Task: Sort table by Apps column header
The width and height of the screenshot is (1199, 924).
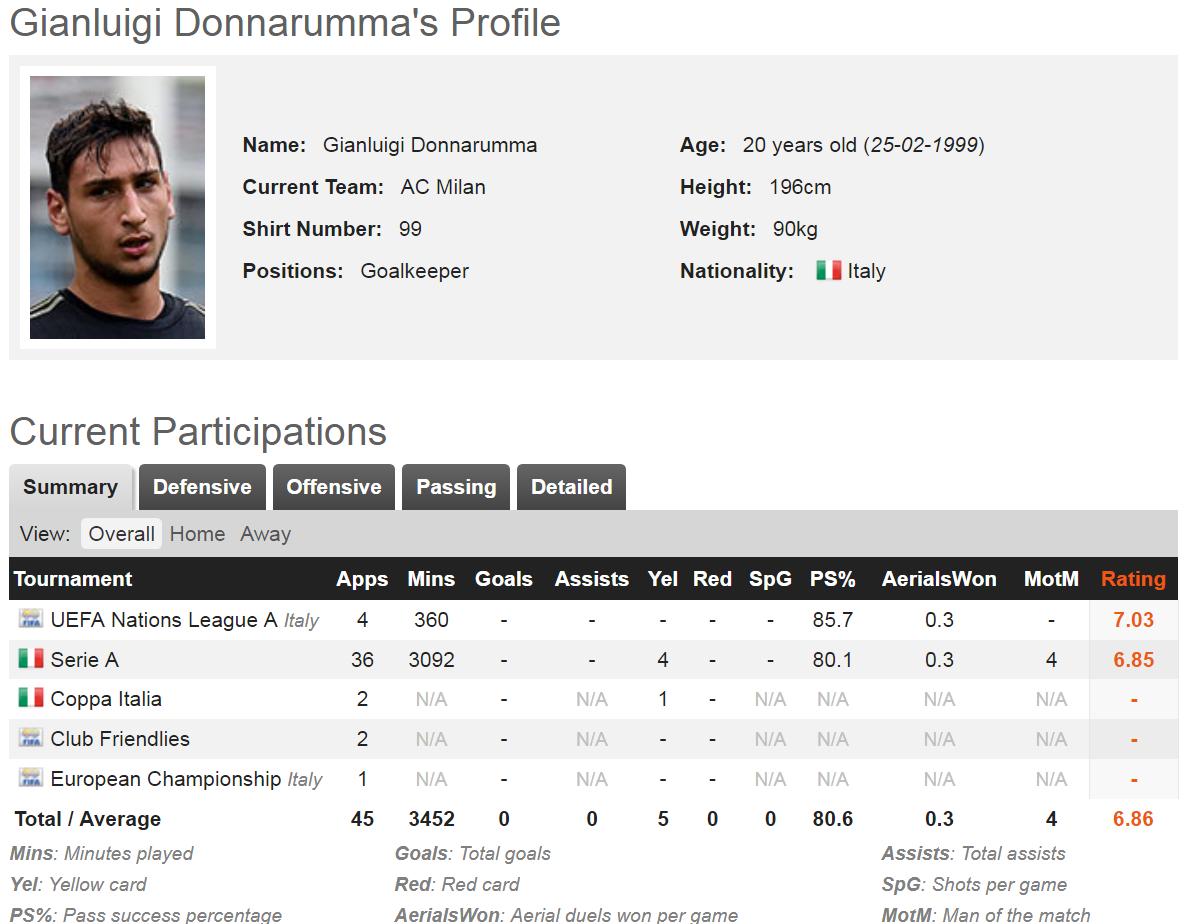Action: [x=362, y=579]
